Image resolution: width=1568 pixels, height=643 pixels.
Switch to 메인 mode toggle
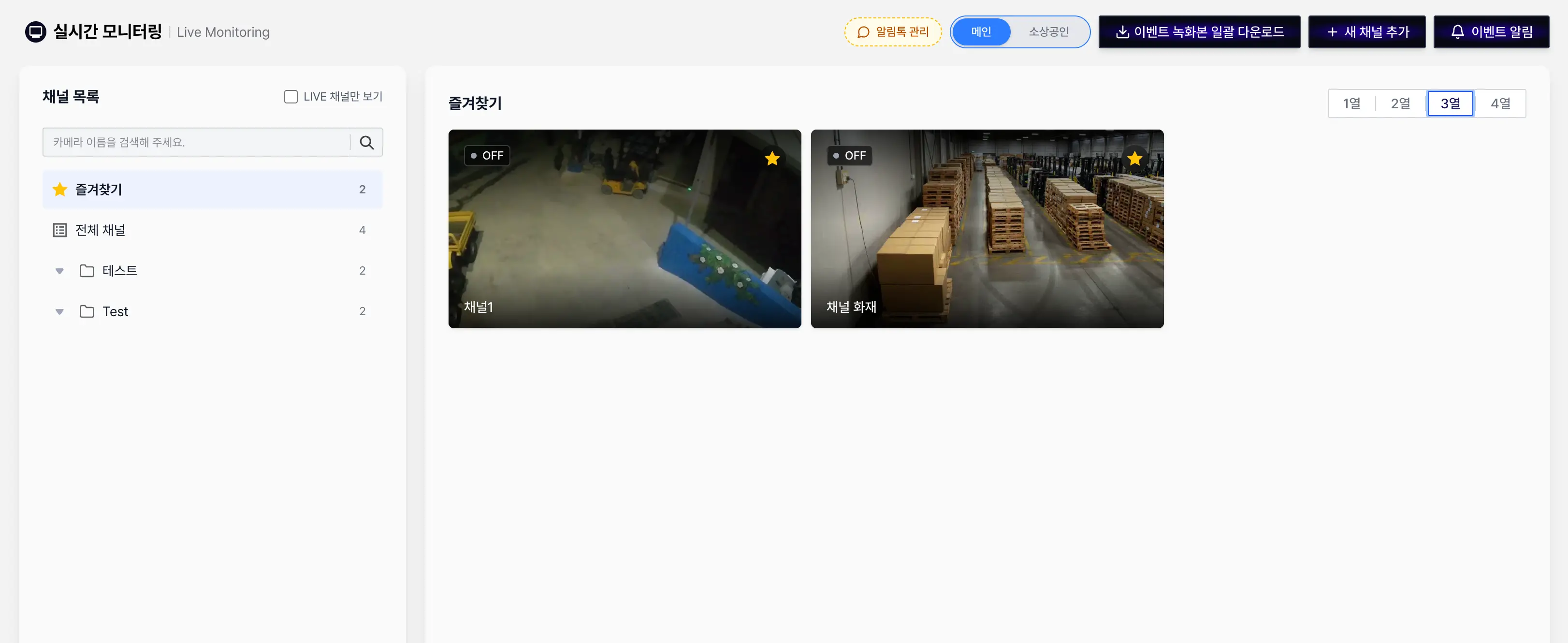pos(981,31)
